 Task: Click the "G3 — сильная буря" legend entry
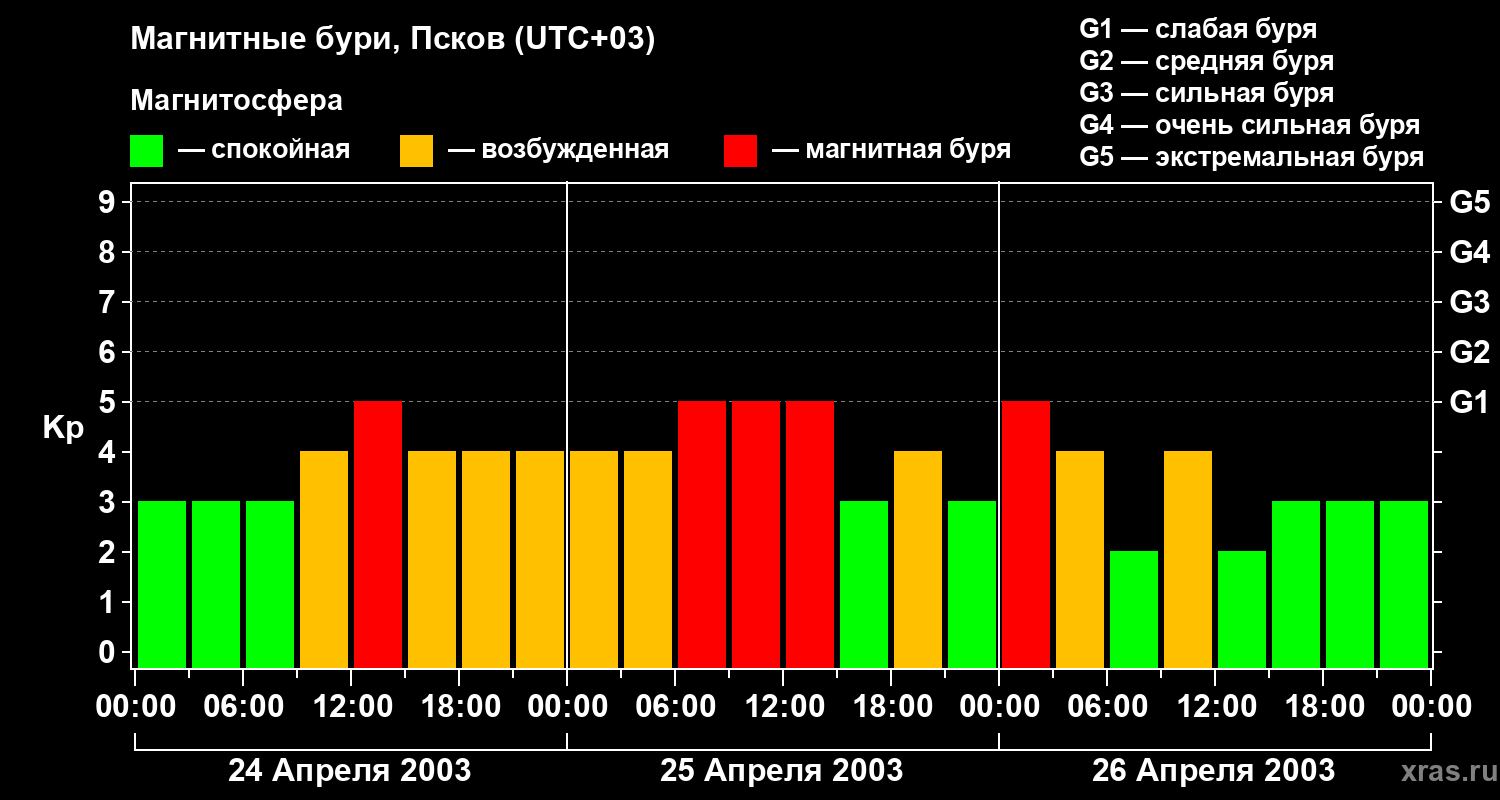pos(1206,93)
